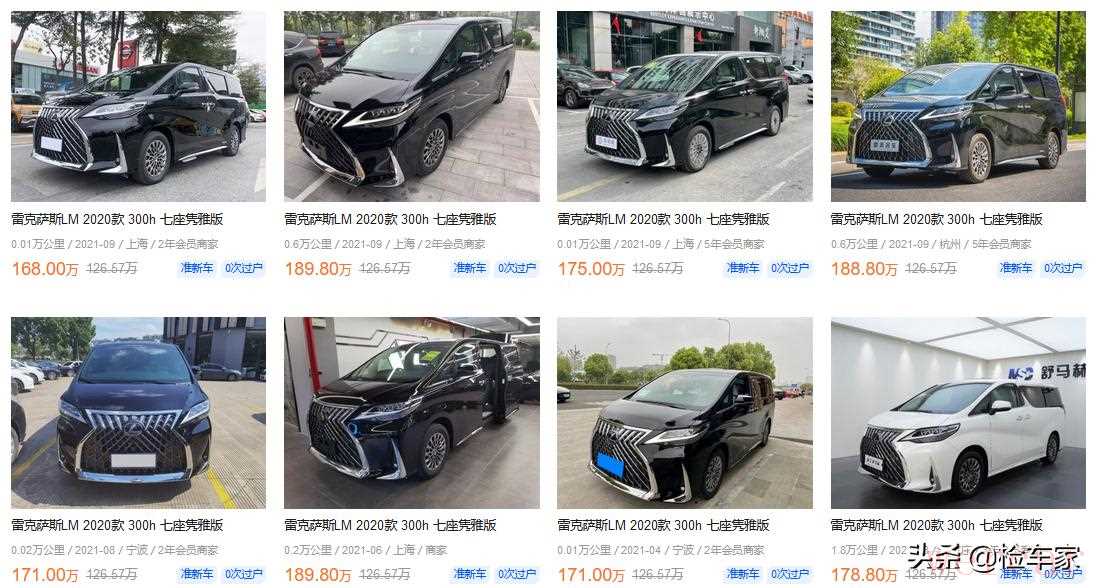Open the front-facing 171.00万 car photo
The width and height of the screenshot is (1098, 588).
coord(138,412)
